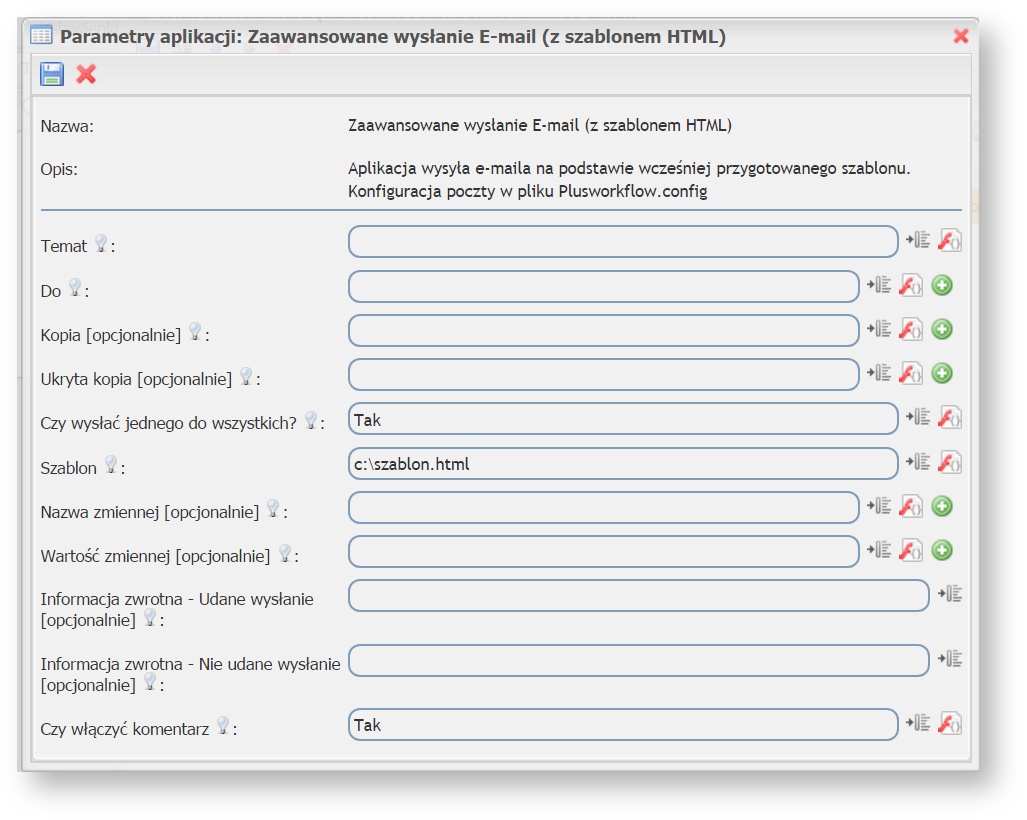Add a new Nazwa zmiennej row
Image resolution: width=1027 pixels, height=820 pixels.
940,507
